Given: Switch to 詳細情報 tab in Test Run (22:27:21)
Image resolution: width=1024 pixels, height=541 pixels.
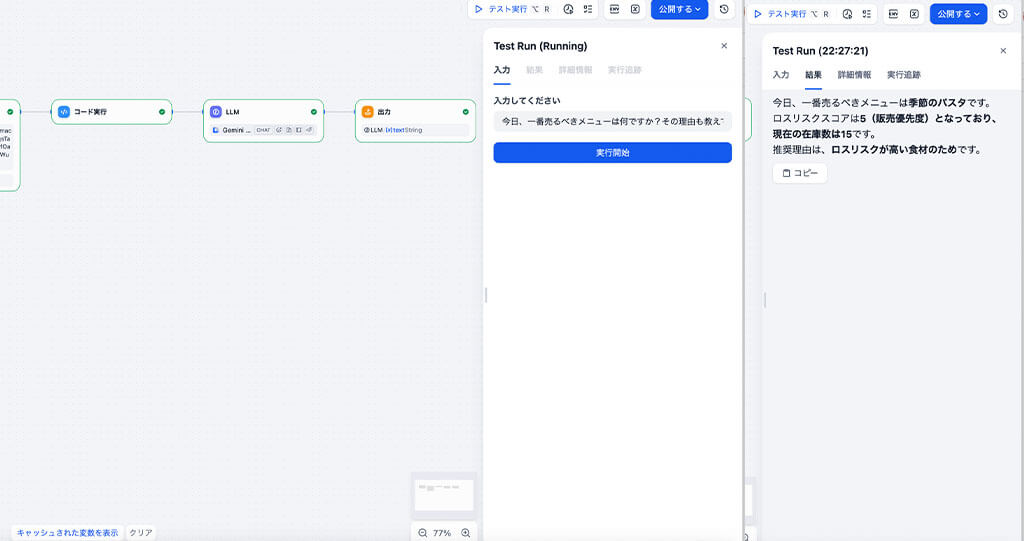Looking at the screenshot, I should (x=854, y=75).
